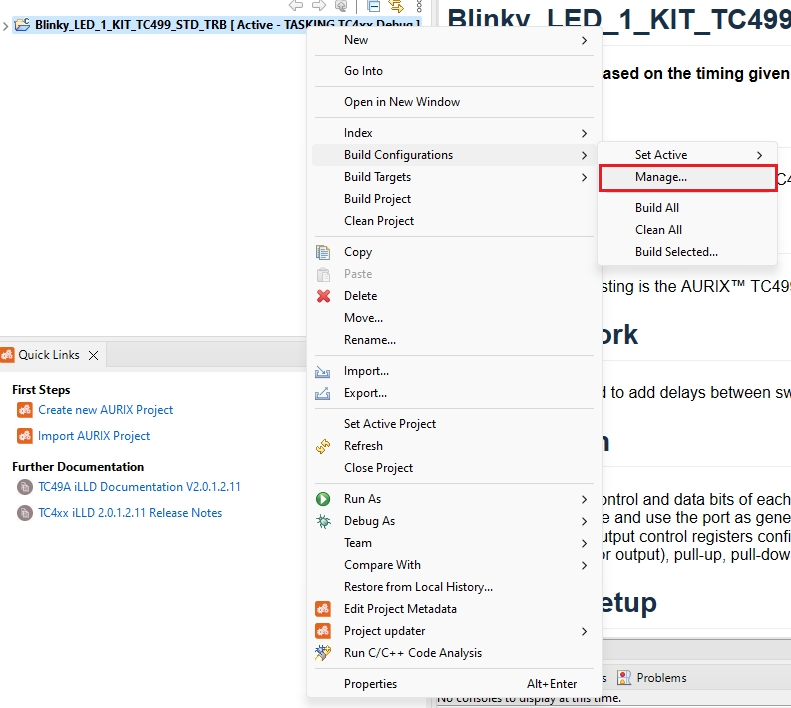
Task: Open the Compare With submenu
Action: click(454, 565)
